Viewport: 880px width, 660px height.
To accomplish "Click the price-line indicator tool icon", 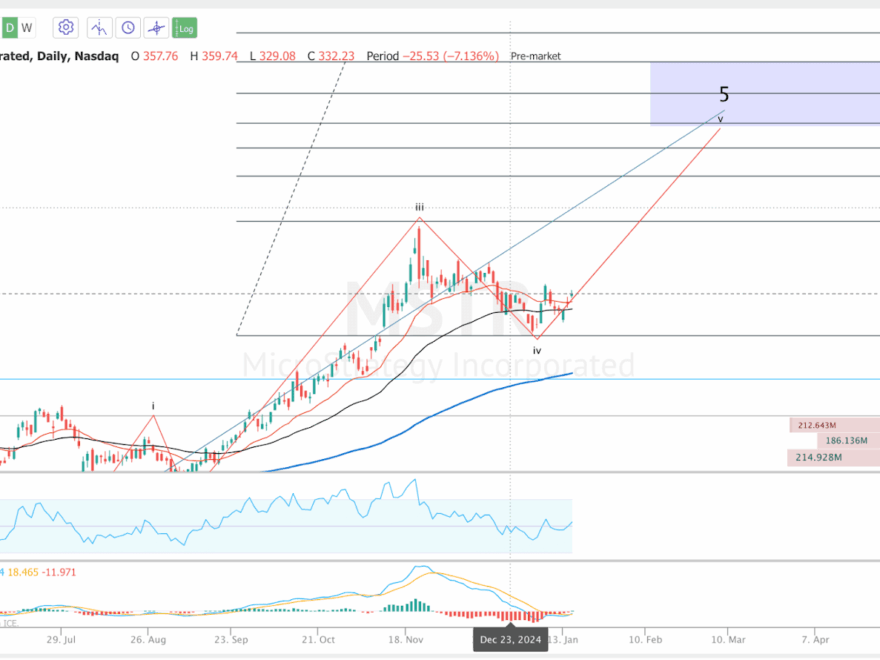I will click(99, 28).
